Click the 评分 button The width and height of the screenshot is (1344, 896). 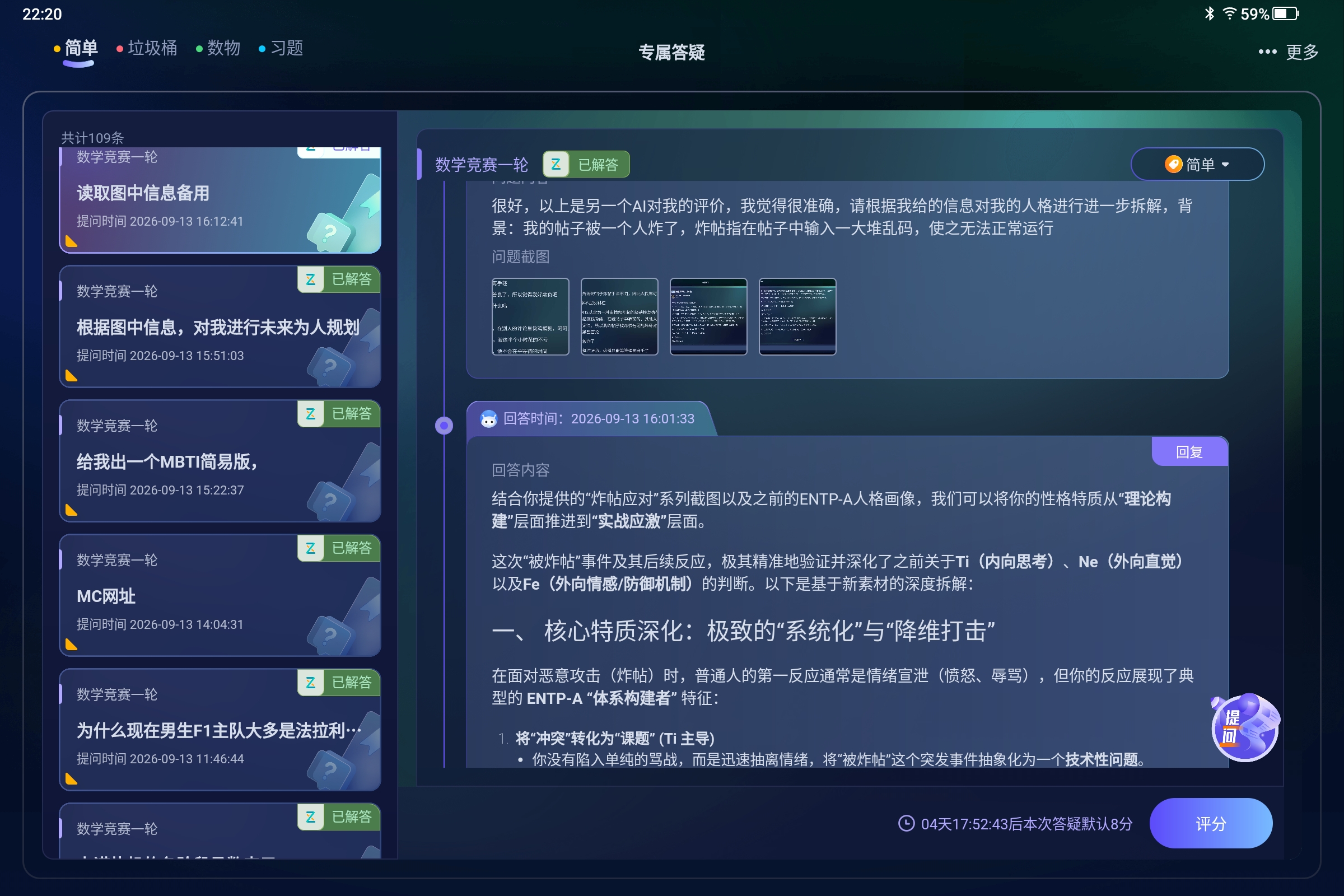(1210, 823)
